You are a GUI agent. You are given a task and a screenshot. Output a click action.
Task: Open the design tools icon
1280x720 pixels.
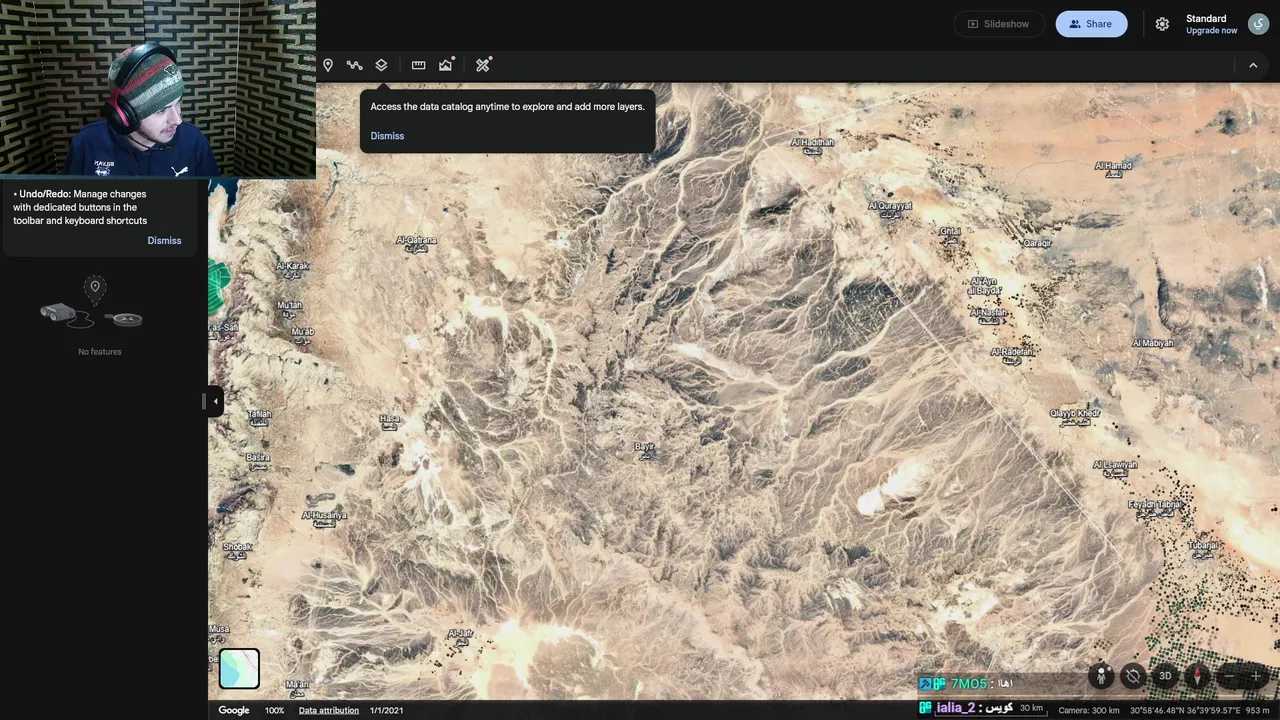pos(483,65)
